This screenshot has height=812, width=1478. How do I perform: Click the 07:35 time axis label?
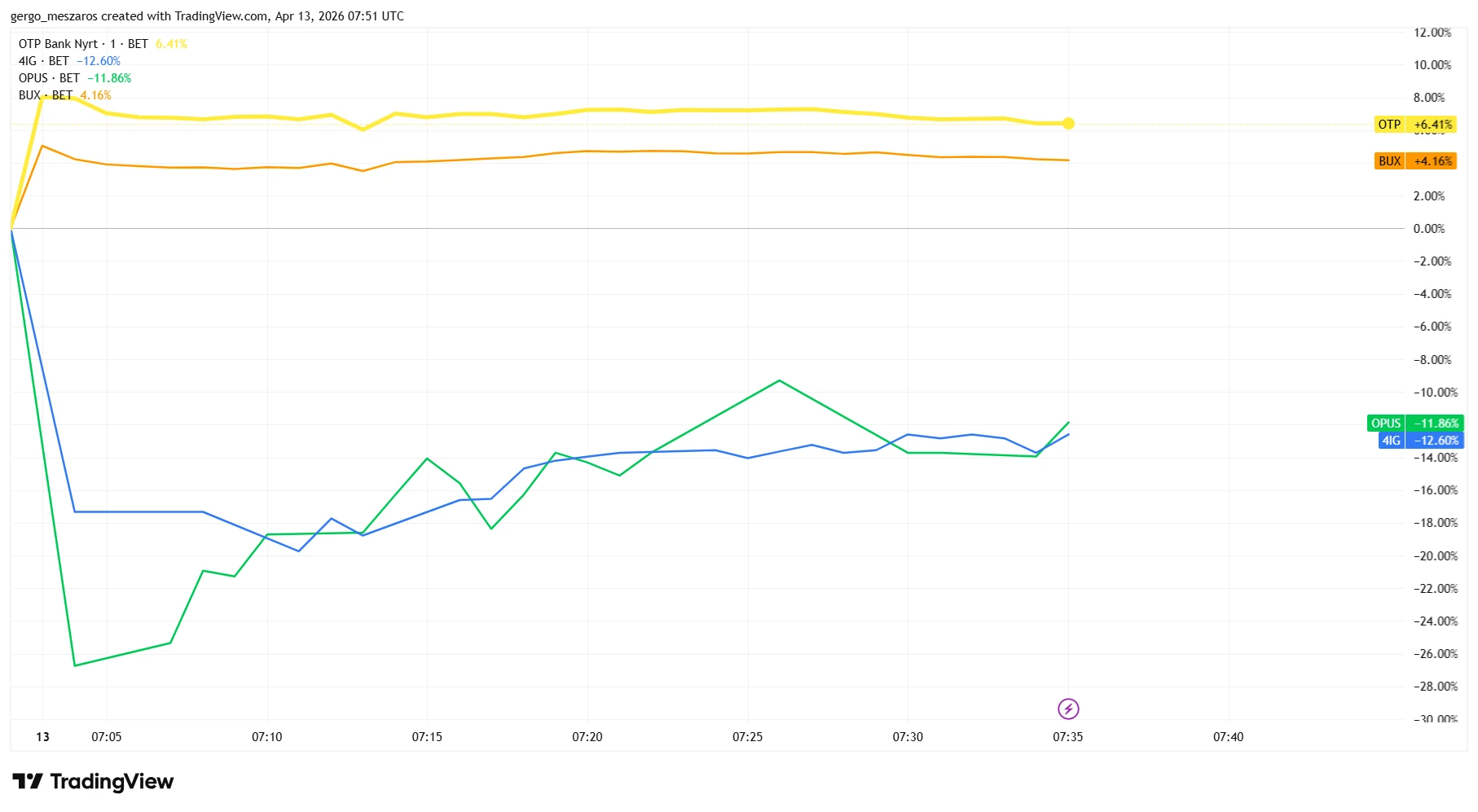[1067, 737]
